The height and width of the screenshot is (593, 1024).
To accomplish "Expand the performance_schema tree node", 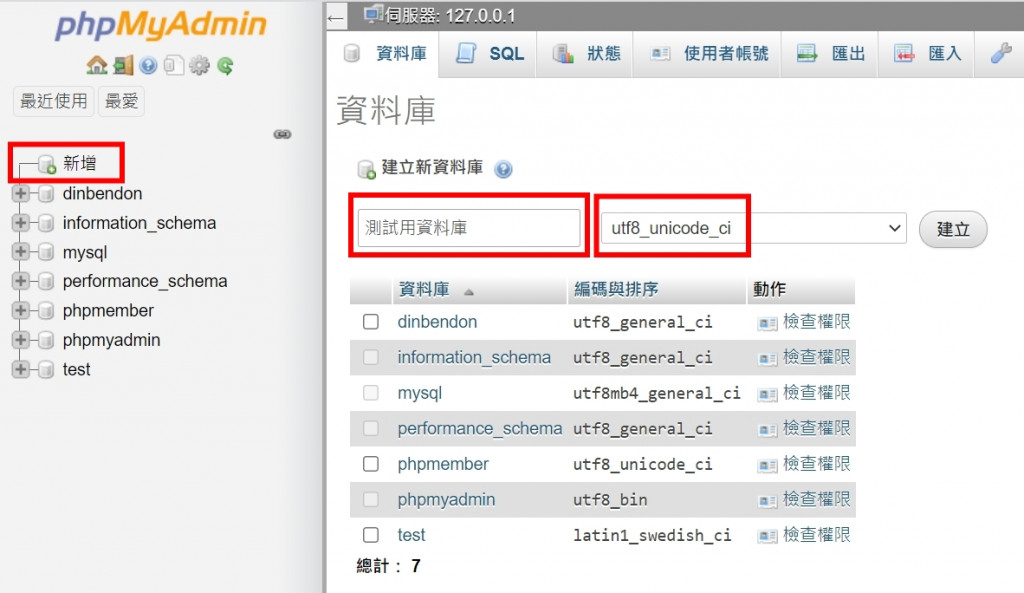I will tap(20, 281).
